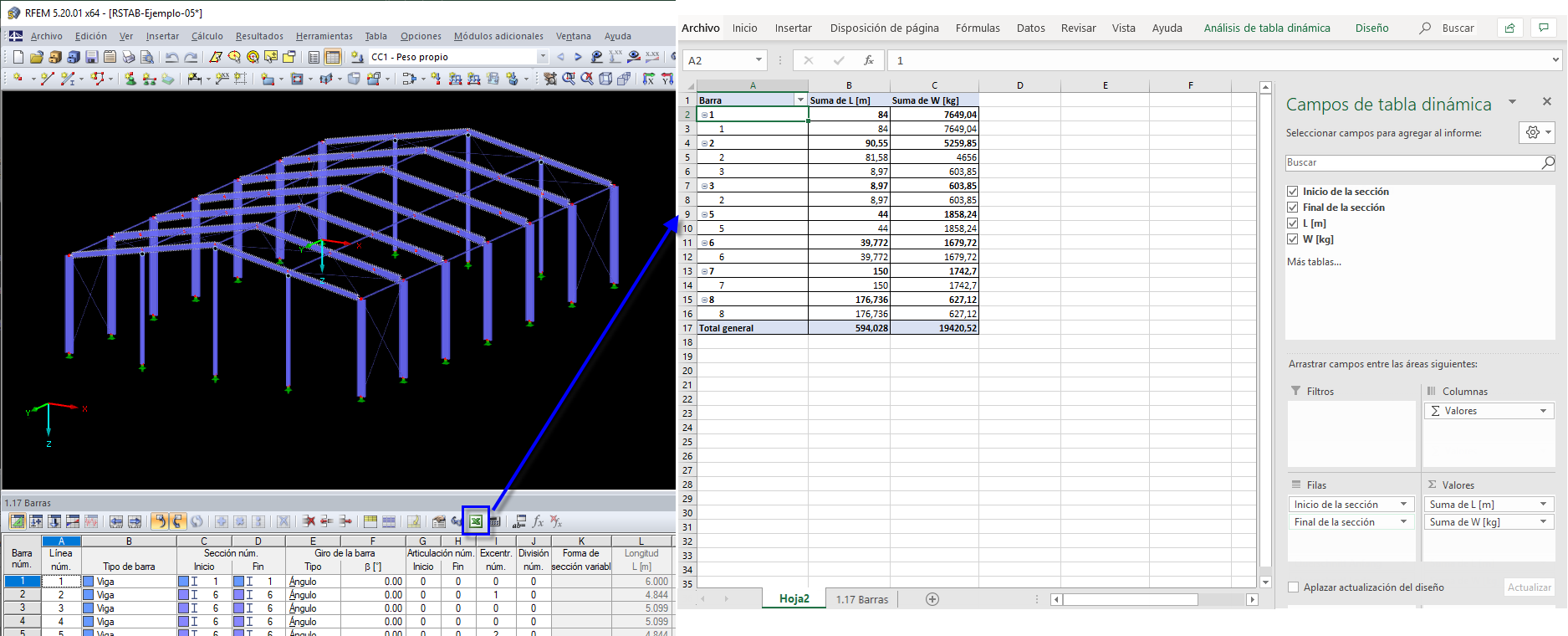1568x636 pixels.
Task: Click the Open folder icon in RFEM toolbar
Action: (x=36, y=57)
